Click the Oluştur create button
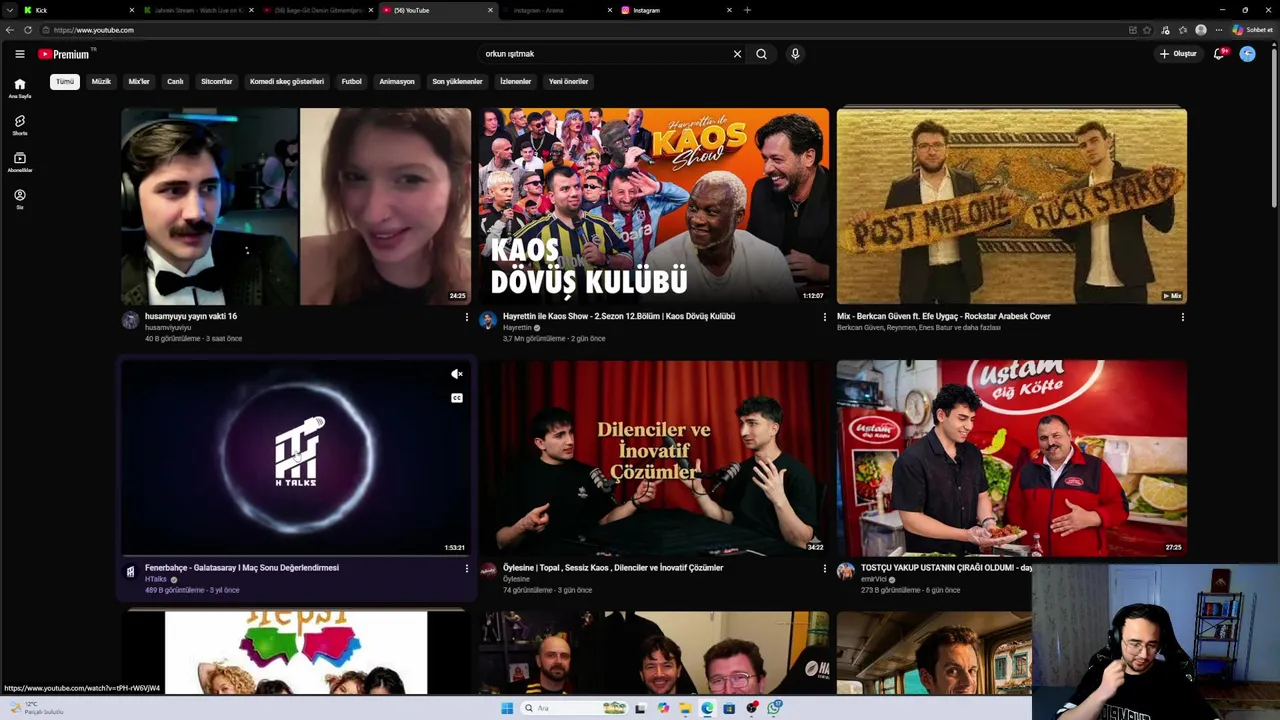Image resolution: width=1280 pixels, height=720 pixels. [1179, 54]
